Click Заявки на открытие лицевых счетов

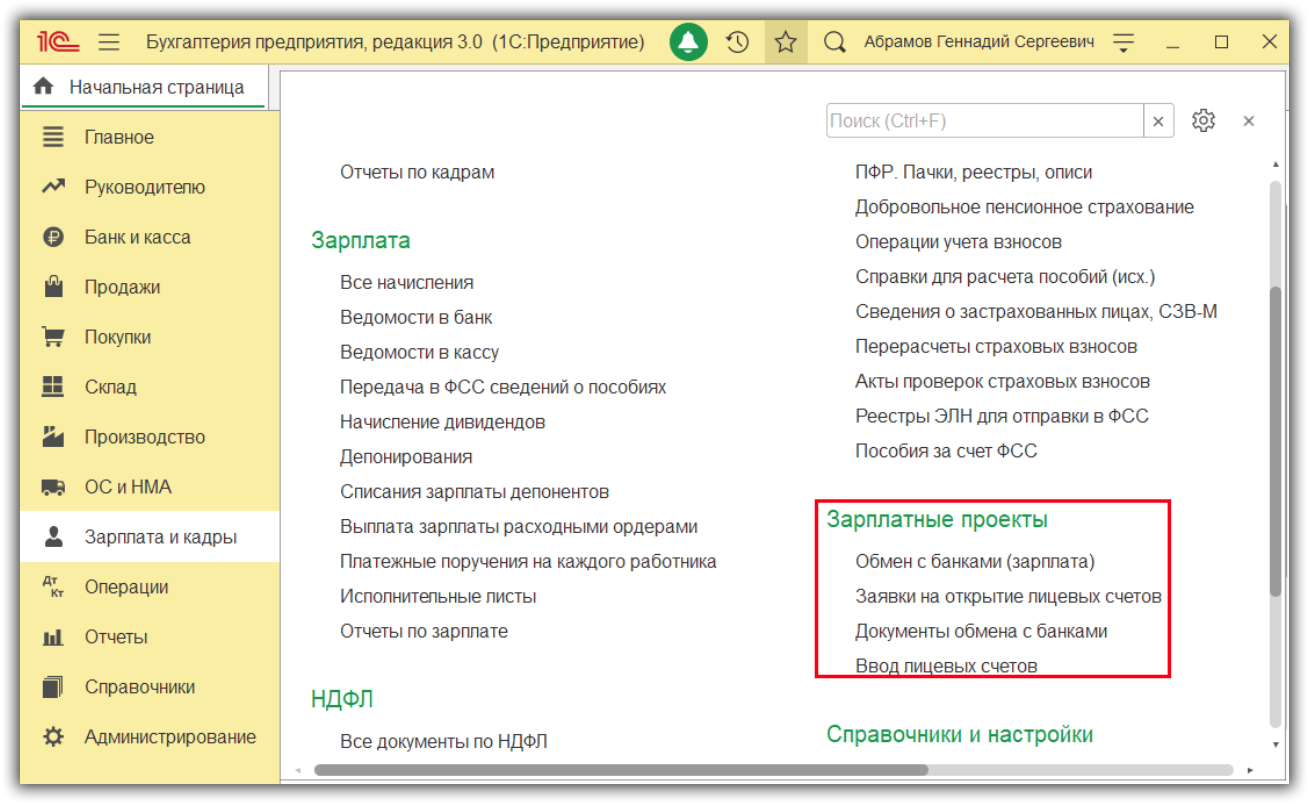1008,597
